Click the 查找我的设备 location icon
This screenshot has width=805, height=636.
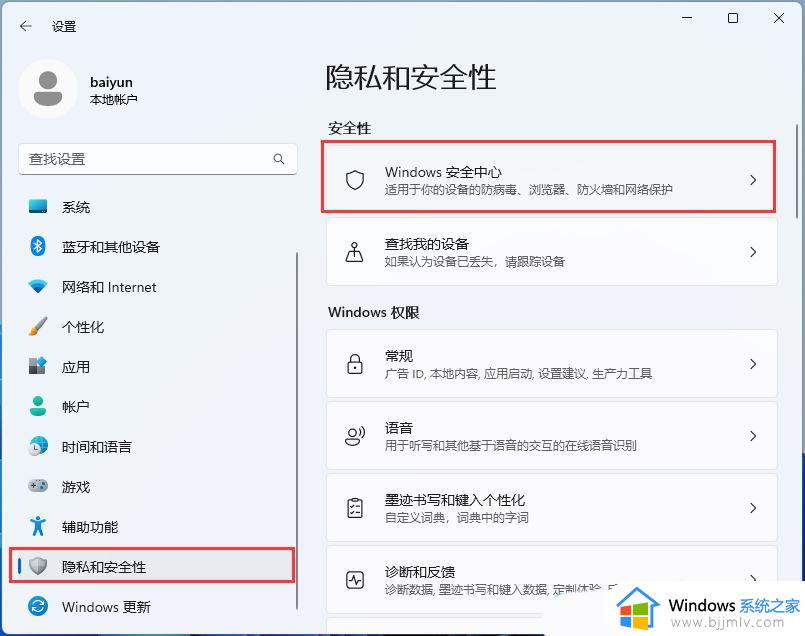pos(355,252)
